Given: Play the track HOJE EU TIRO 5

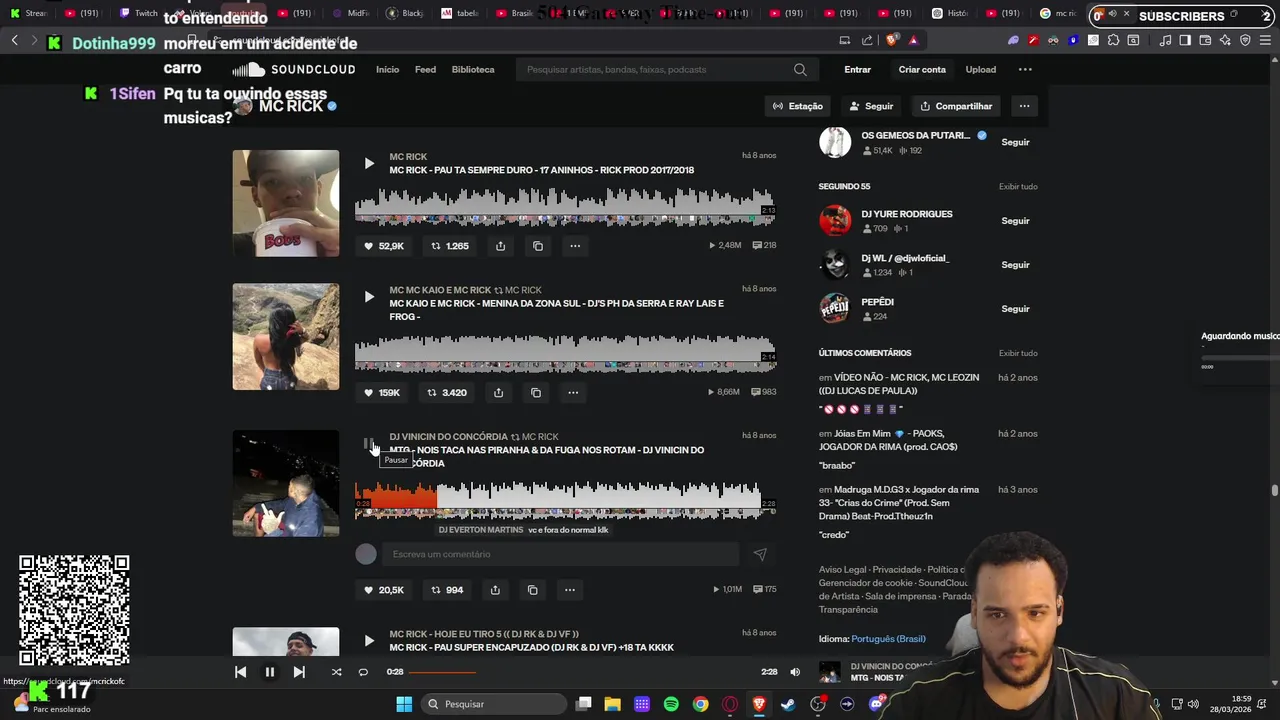Looking at the screenshot, I should click(x=369, y=640).
